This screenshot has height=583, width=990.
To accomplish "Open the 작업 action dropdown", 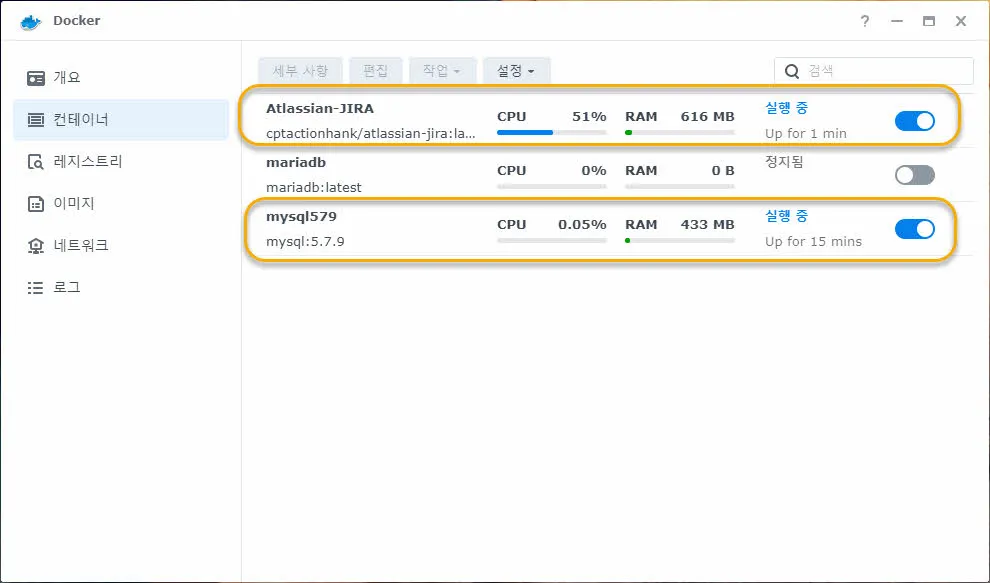I will pos(439,70).
